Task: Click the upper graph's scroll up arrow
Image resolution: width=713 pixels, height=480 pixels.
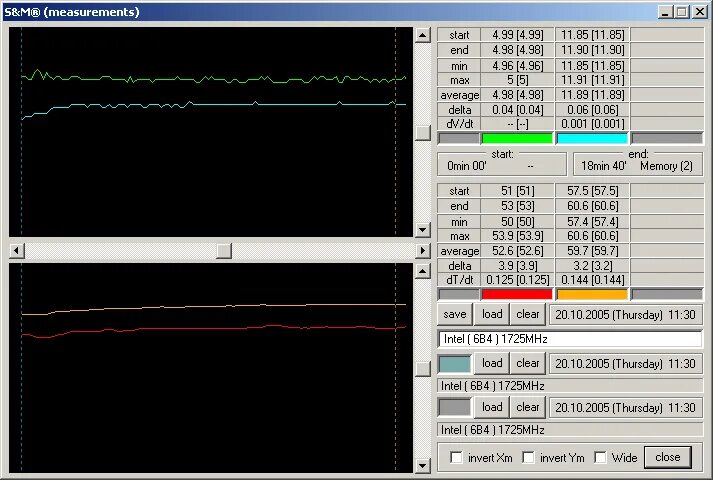Action: (x=423, y=35)
